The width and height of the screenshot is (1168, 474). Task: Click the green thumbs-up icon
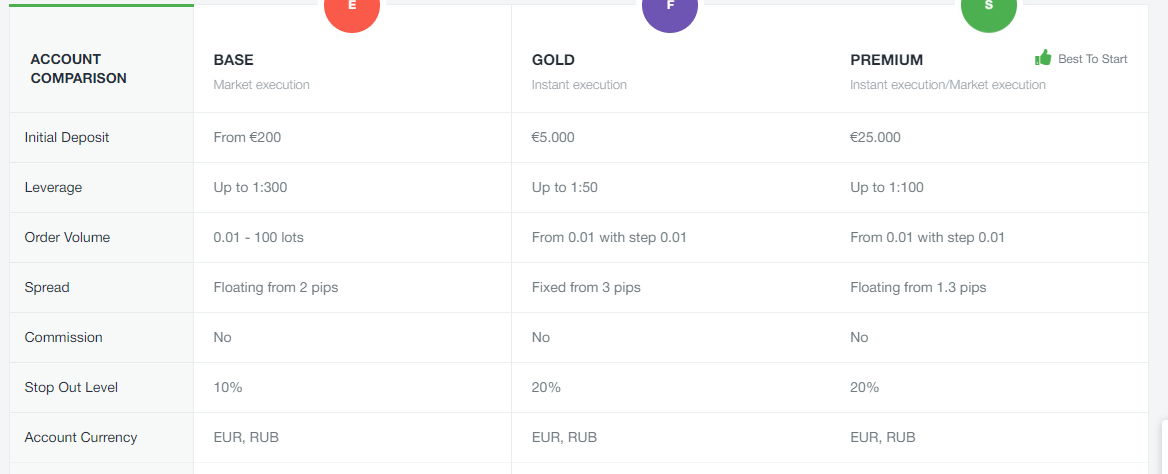(x=1043, y=58)
